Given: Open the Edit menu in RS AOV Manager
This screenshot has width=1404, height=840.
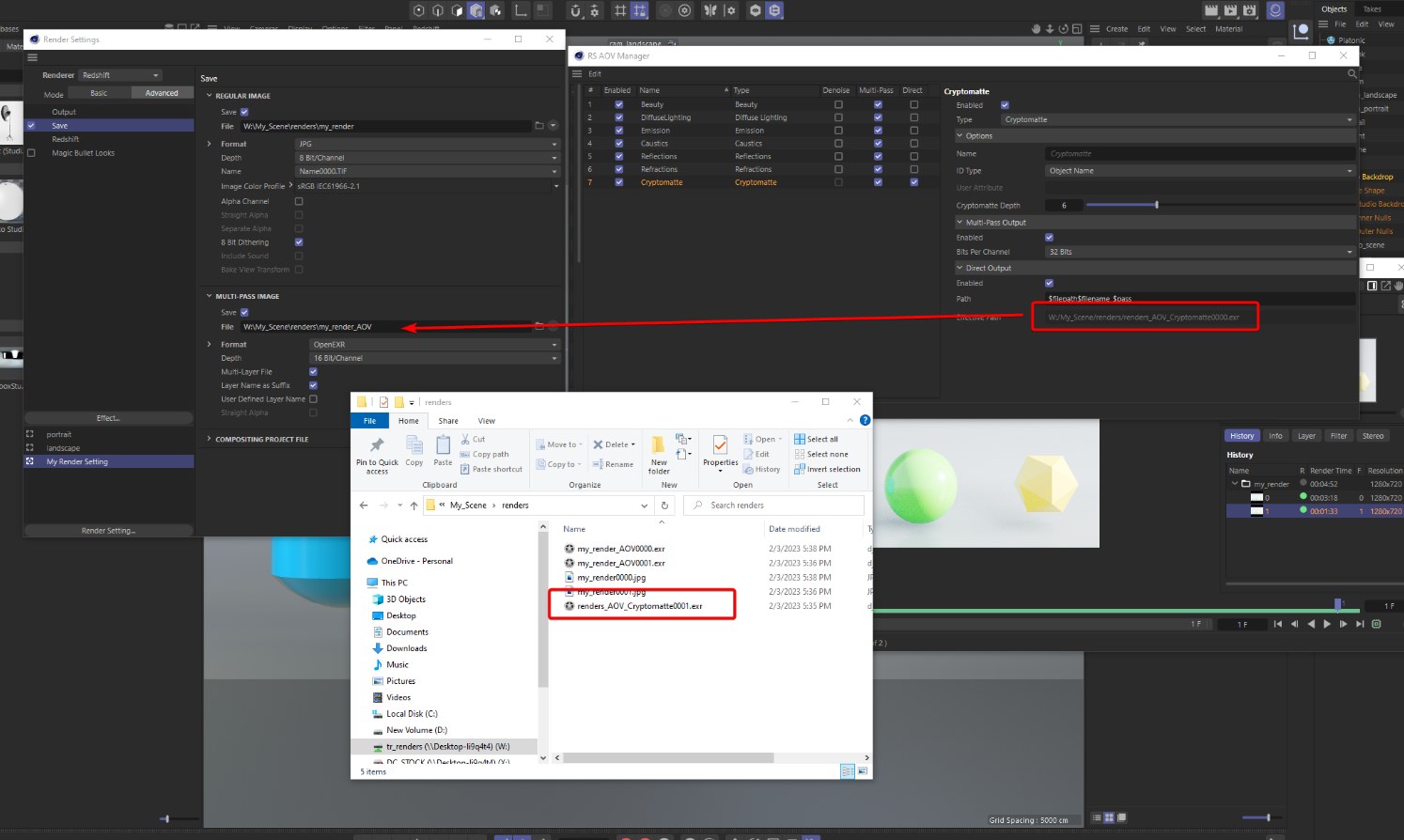Looking at the screenshot, I should coord(596,73).
